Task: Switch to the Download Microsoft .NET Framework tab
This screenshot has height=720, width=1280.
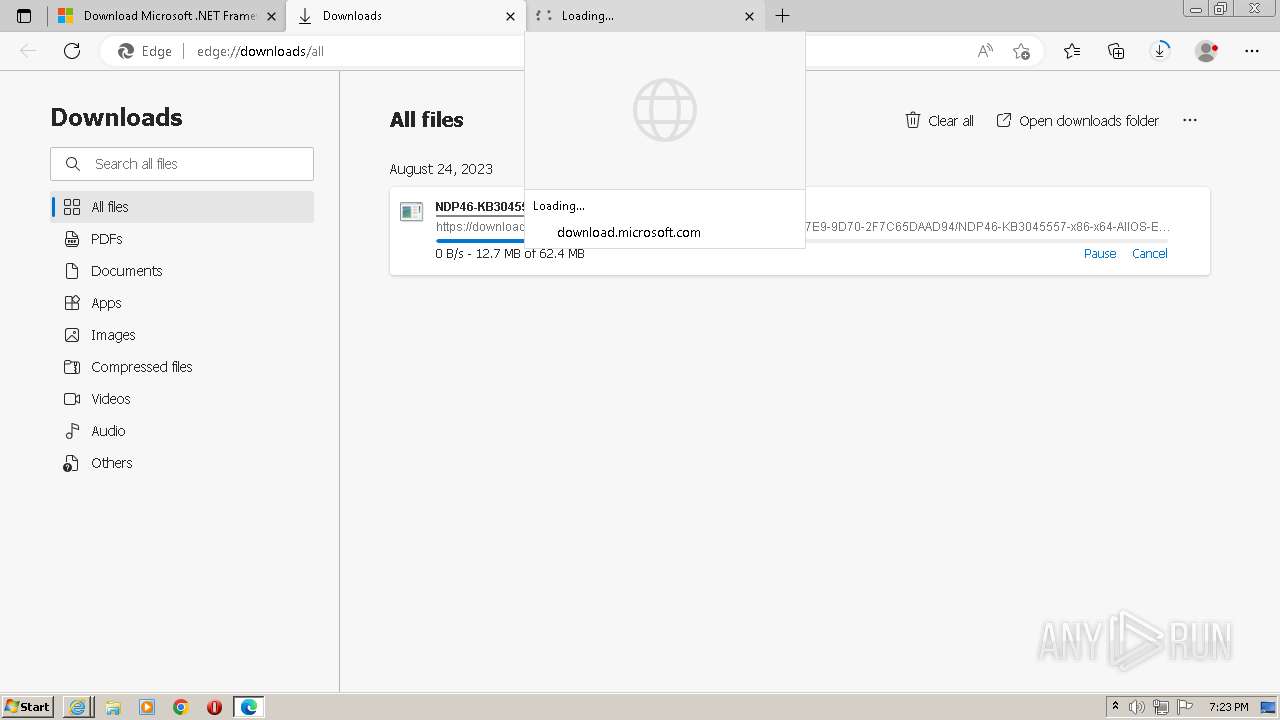Action: coord(167,16)
